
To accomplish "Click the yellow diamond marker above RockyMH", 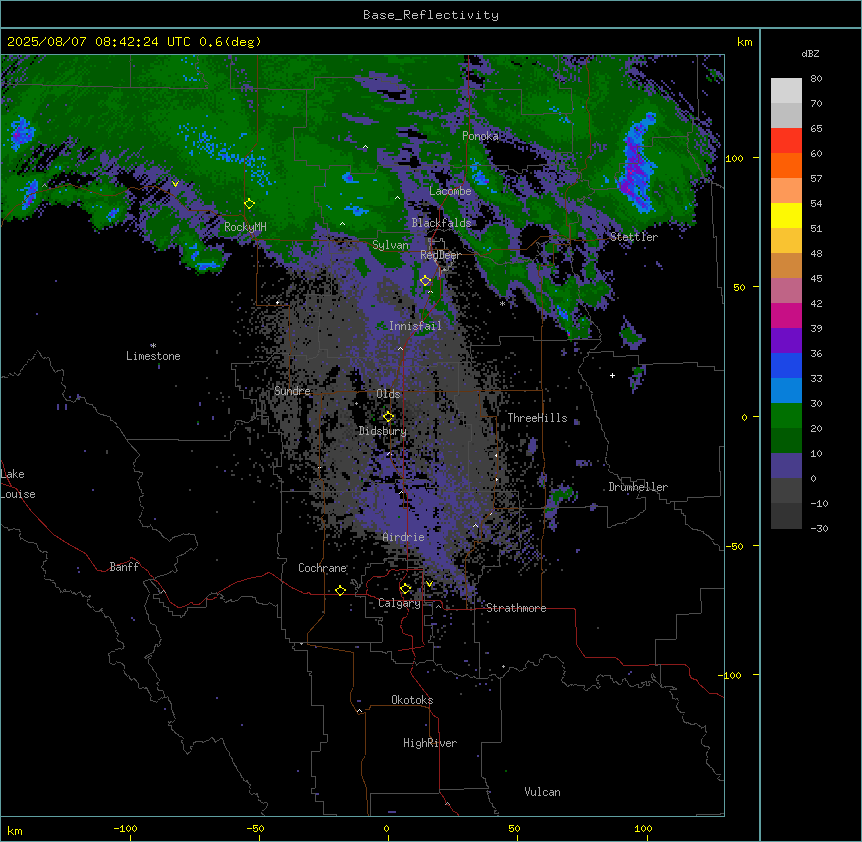I will (x=250, y=204).
